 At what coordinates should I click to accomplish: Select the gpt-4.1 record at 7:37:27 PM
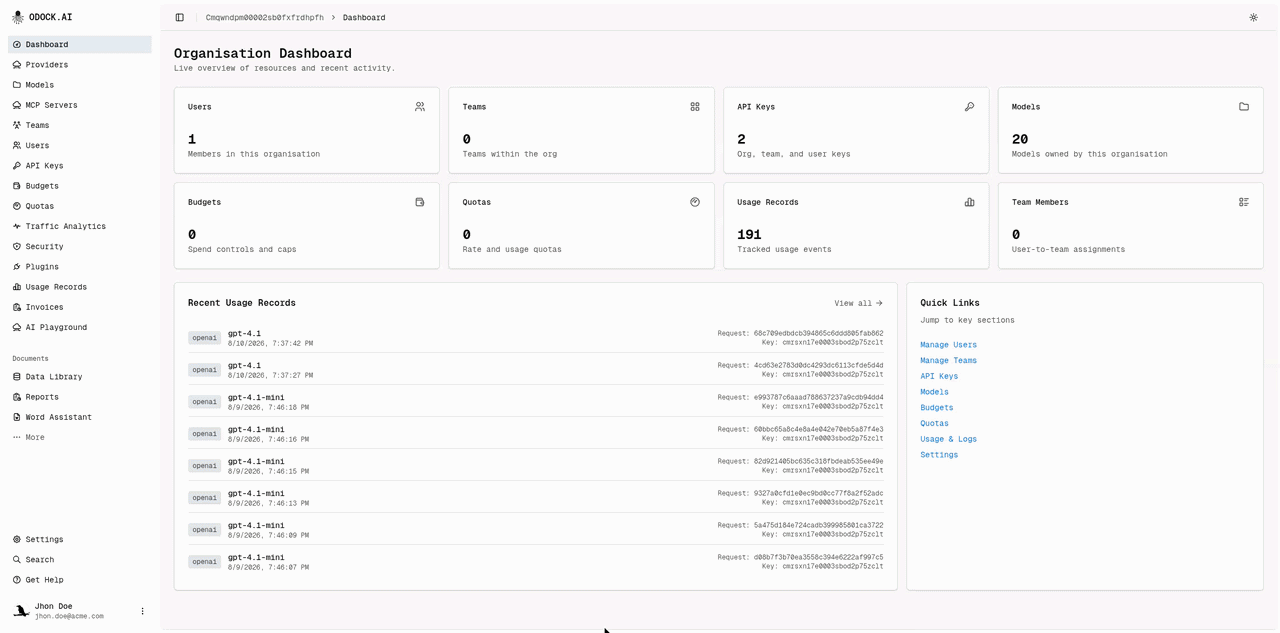click(535, 370)
